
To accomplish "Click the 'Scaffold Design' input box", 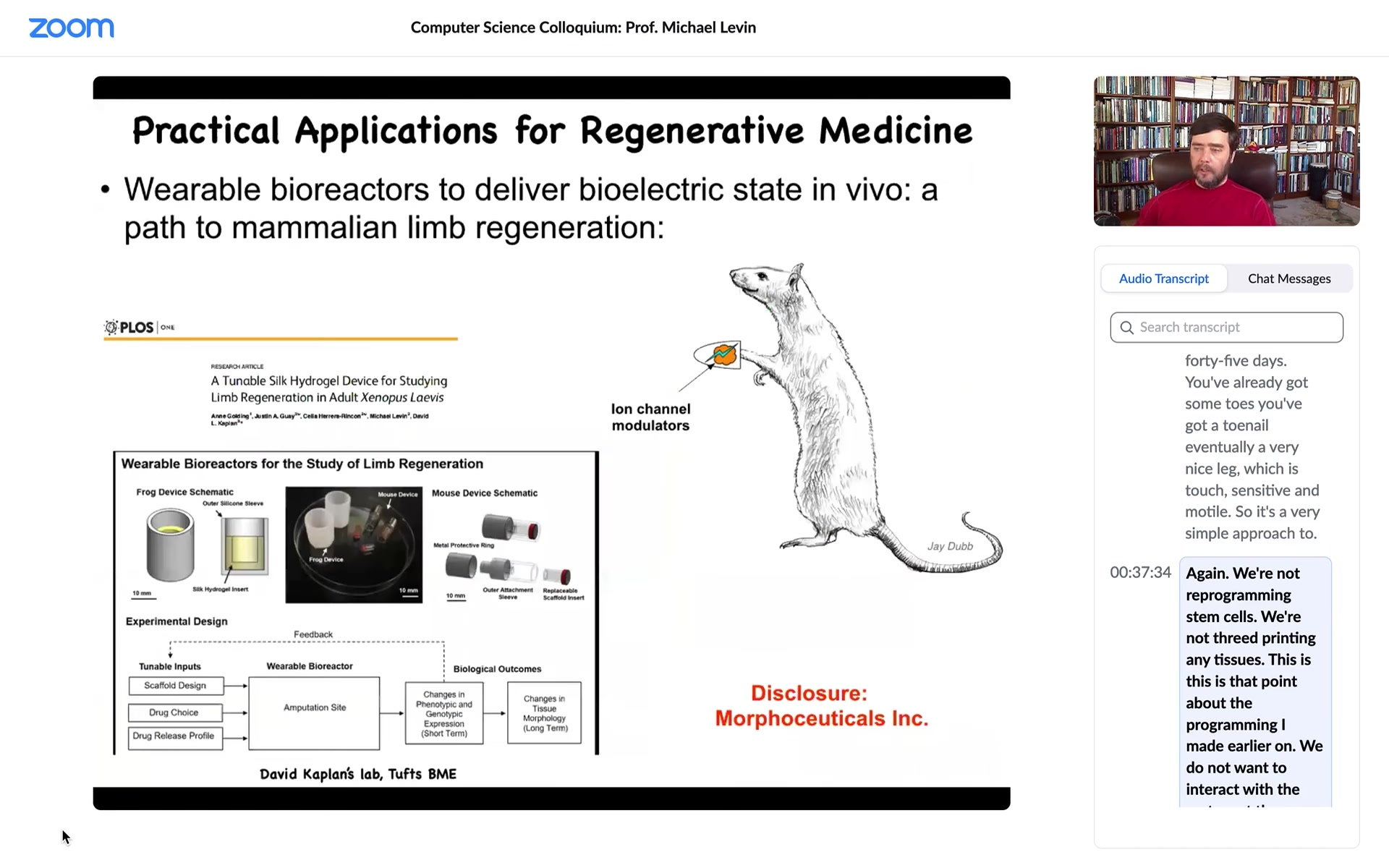I will 175,686.
